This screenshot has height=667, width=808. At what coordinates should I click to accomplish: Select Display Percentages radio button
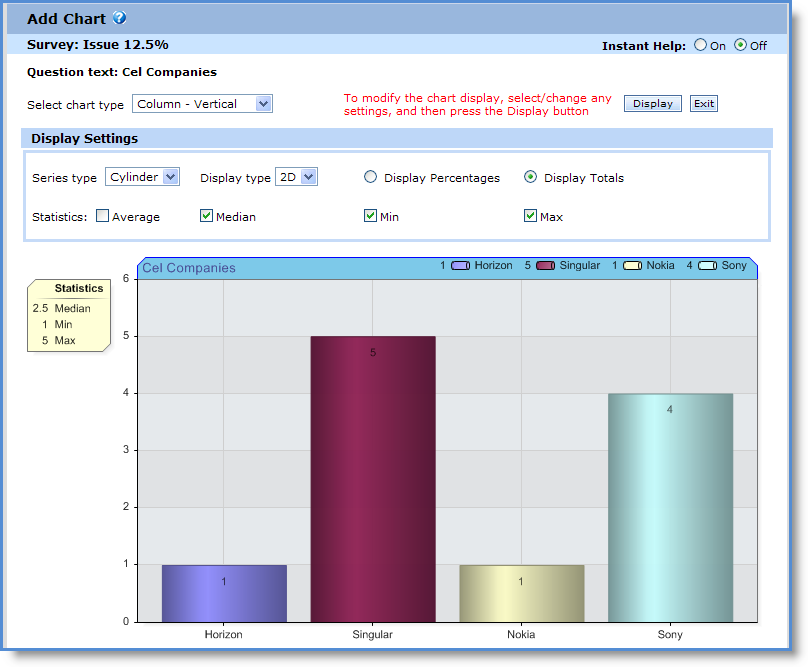coord(370,177)
